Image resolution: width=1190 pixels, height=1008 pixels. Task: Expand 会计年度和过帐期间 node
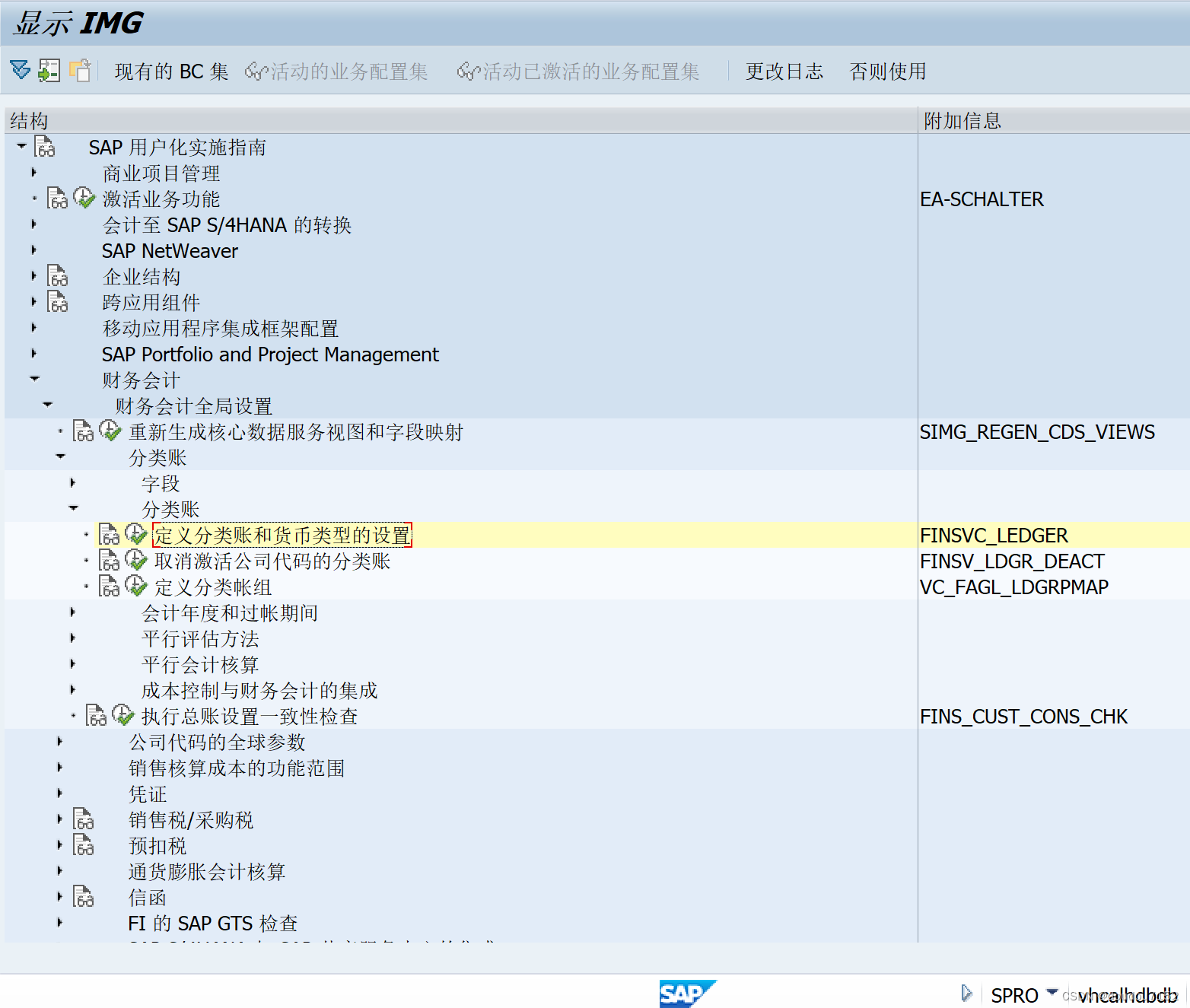[72, 612]
